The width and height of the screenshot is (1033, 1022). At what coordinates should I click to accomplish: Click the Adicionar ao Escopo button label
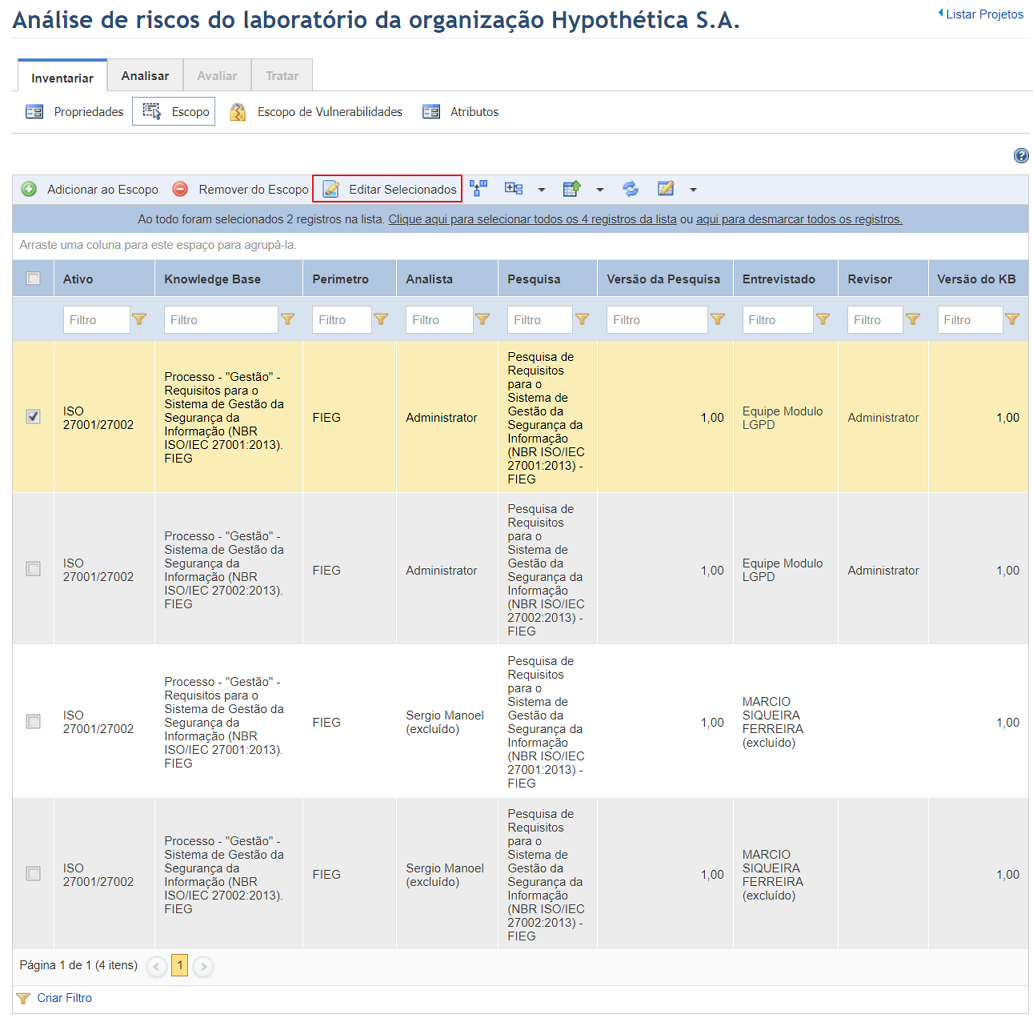click(103, 190)
